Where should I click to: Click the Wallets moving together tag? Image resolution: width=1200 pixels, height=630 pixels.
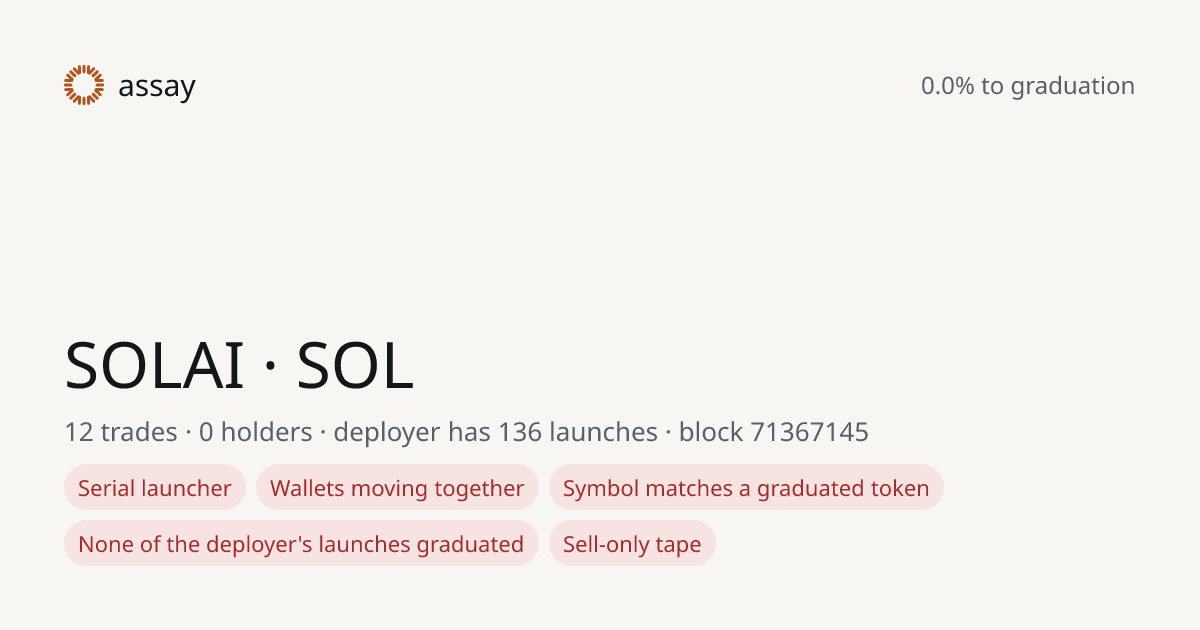[x=397, y=488]
